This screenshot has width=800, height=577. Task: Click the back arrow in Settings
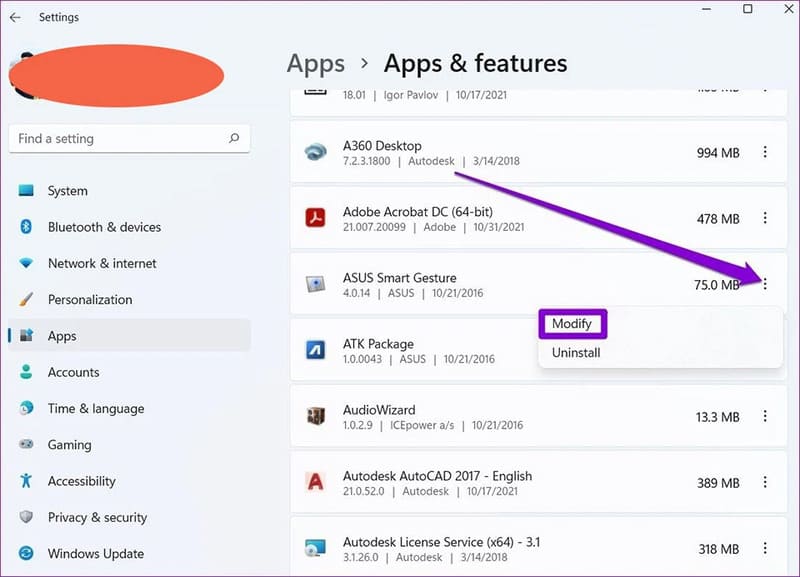point(15,17)
